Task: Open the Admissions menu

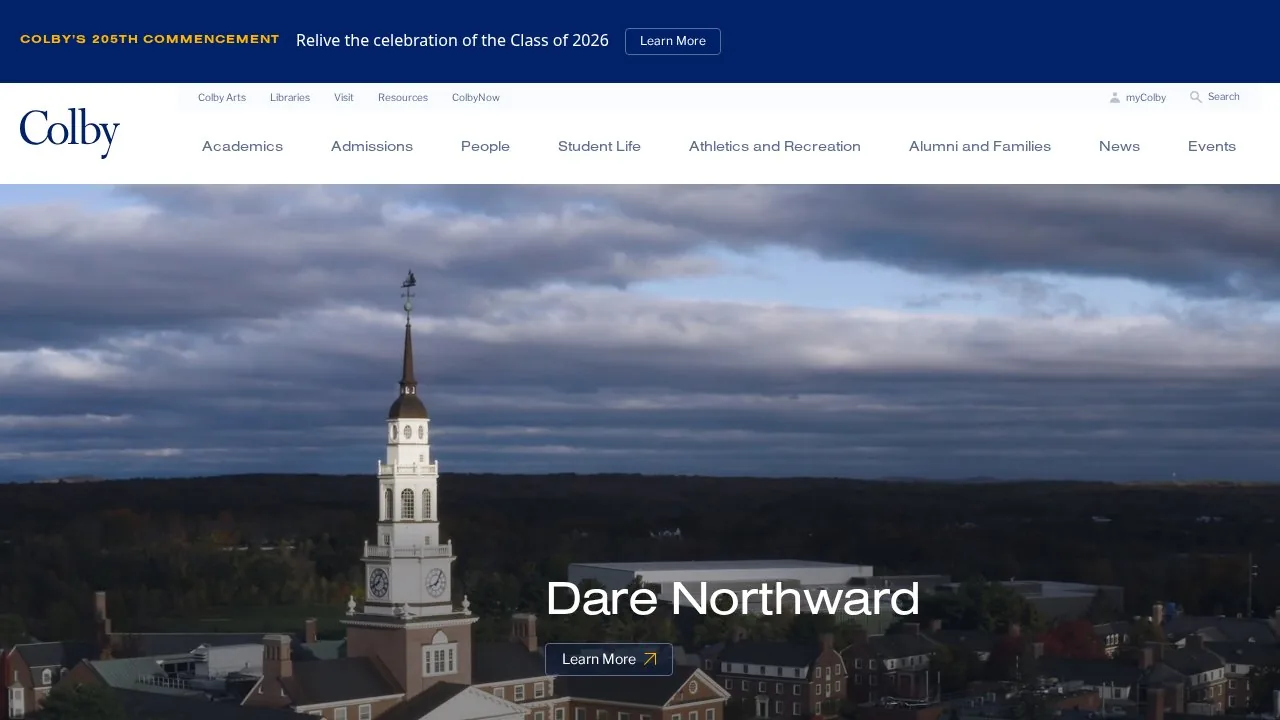Action: tap(372, 146)
